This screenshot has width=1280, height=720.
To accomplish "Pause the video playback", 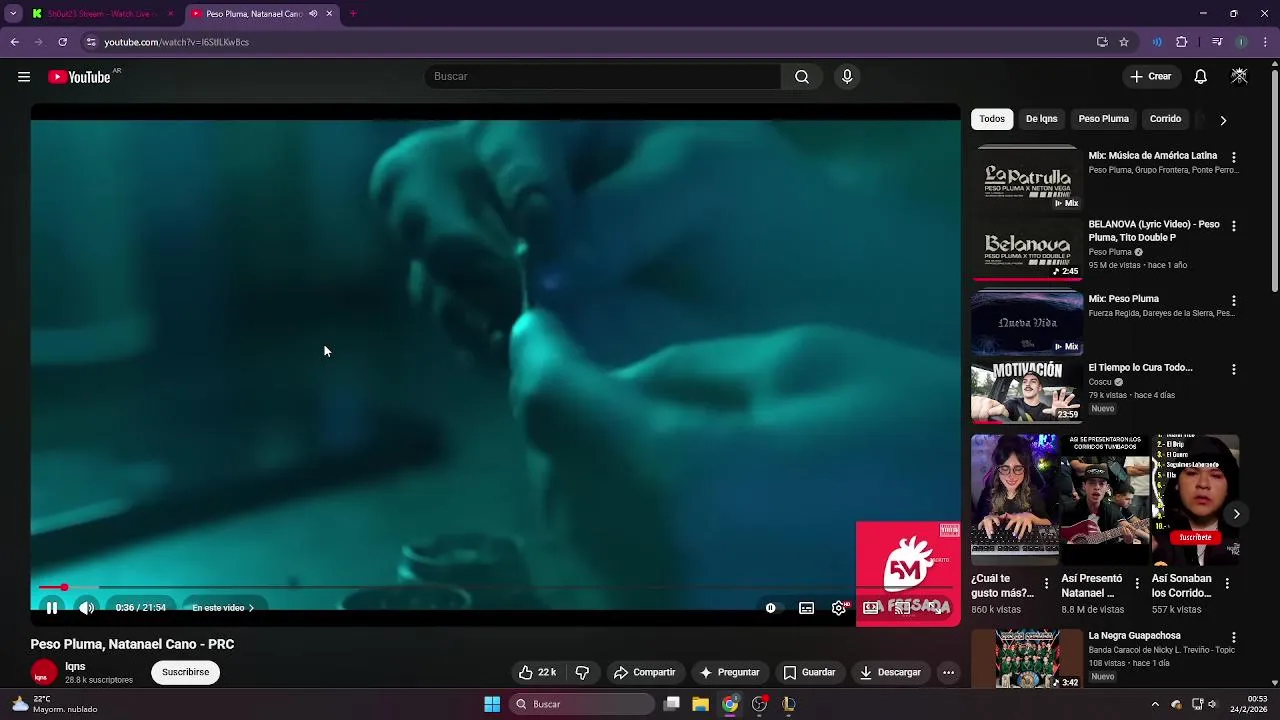I will tap(52, 608).
